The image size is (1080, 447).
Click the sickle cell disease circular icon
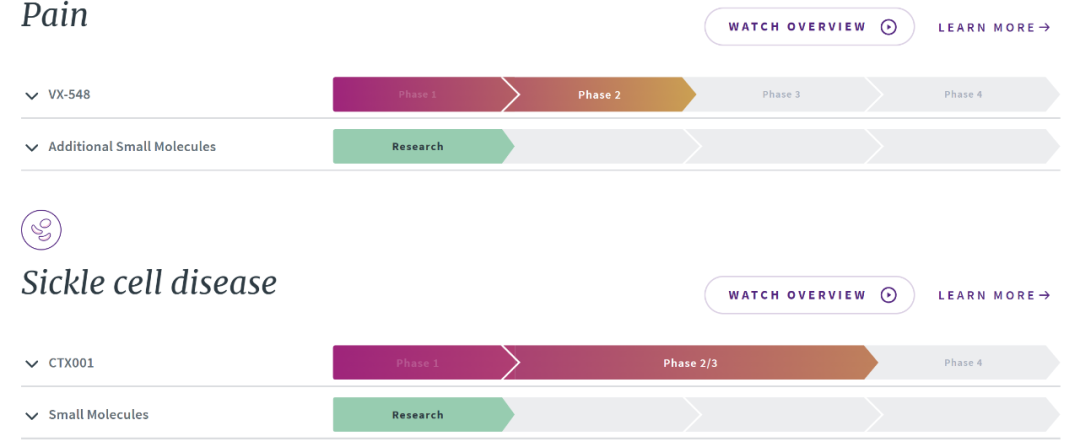(x=41, y=230)
